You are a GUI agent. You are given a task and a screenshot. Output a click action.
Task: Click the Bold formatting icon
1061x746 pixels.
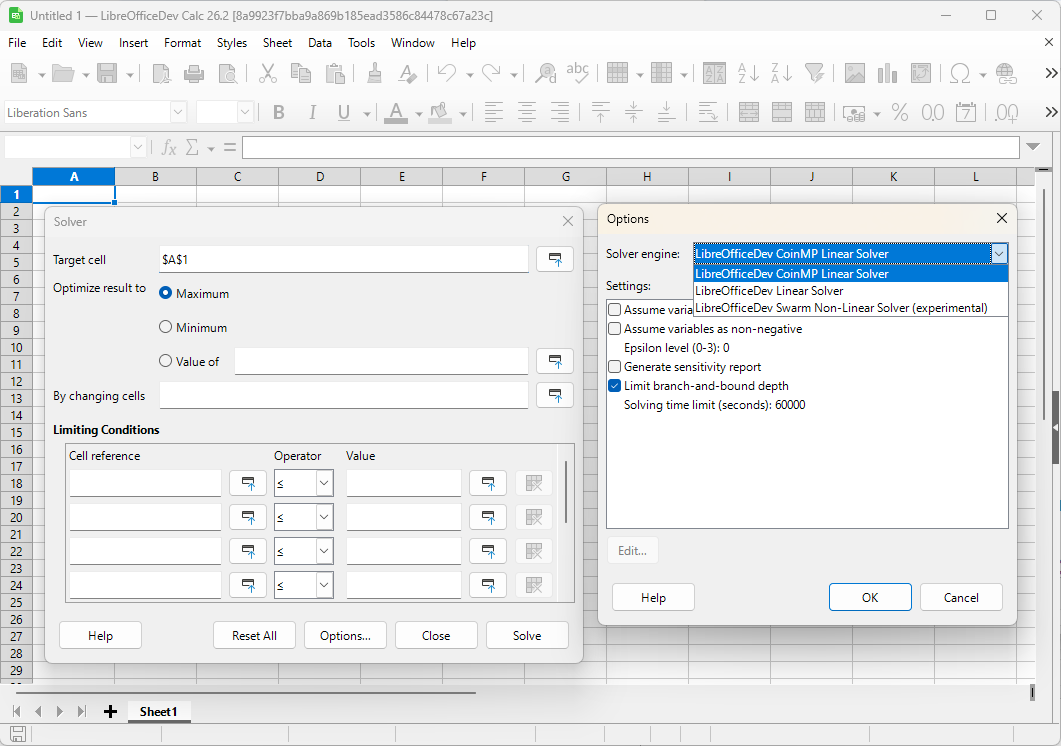pyautogui.click(x=279, y=113)
